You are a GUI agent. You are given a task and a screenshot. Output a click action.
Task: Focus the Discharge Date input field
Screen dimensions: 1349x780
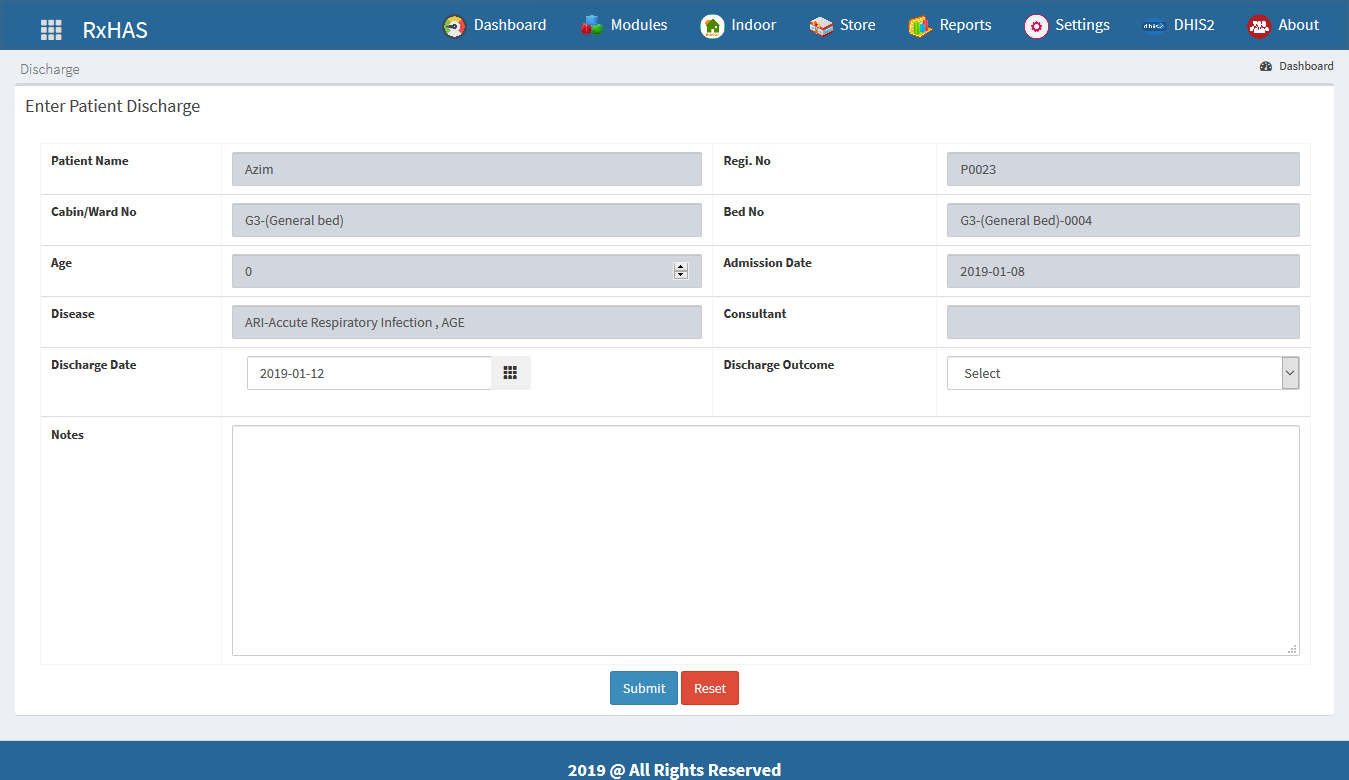368,373
